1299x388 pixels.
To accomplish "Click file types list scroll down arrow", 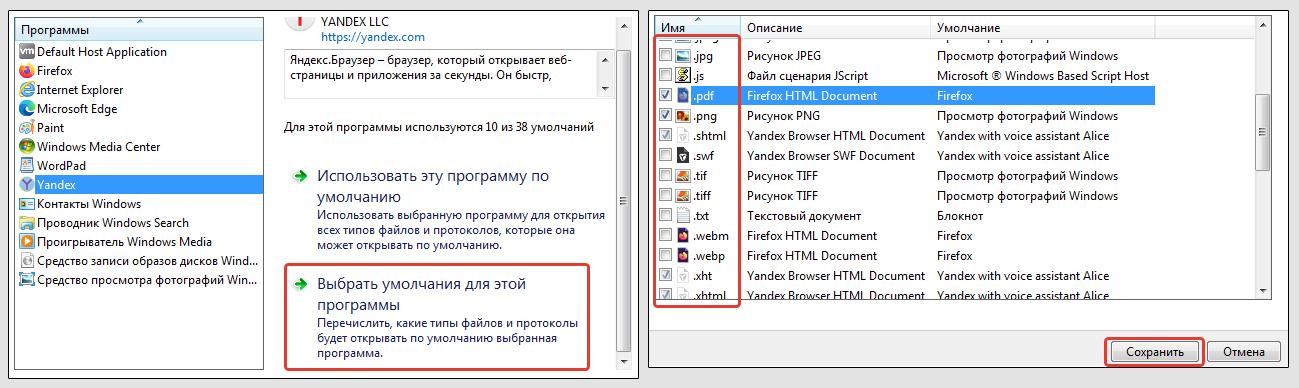I will click(x=1263, y=290).
